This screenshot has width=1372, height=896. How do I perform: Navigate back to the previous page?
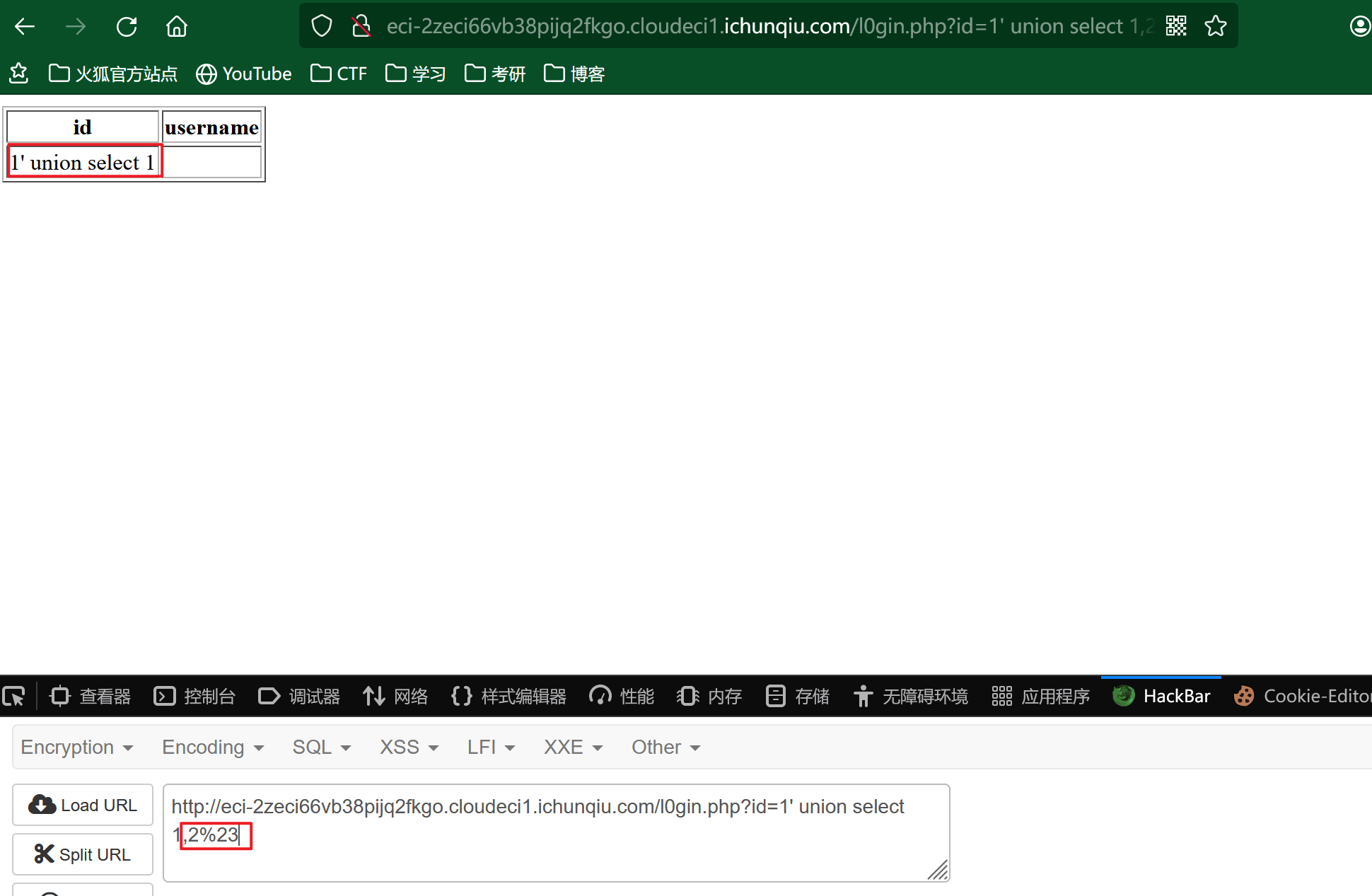pos(24,25)
